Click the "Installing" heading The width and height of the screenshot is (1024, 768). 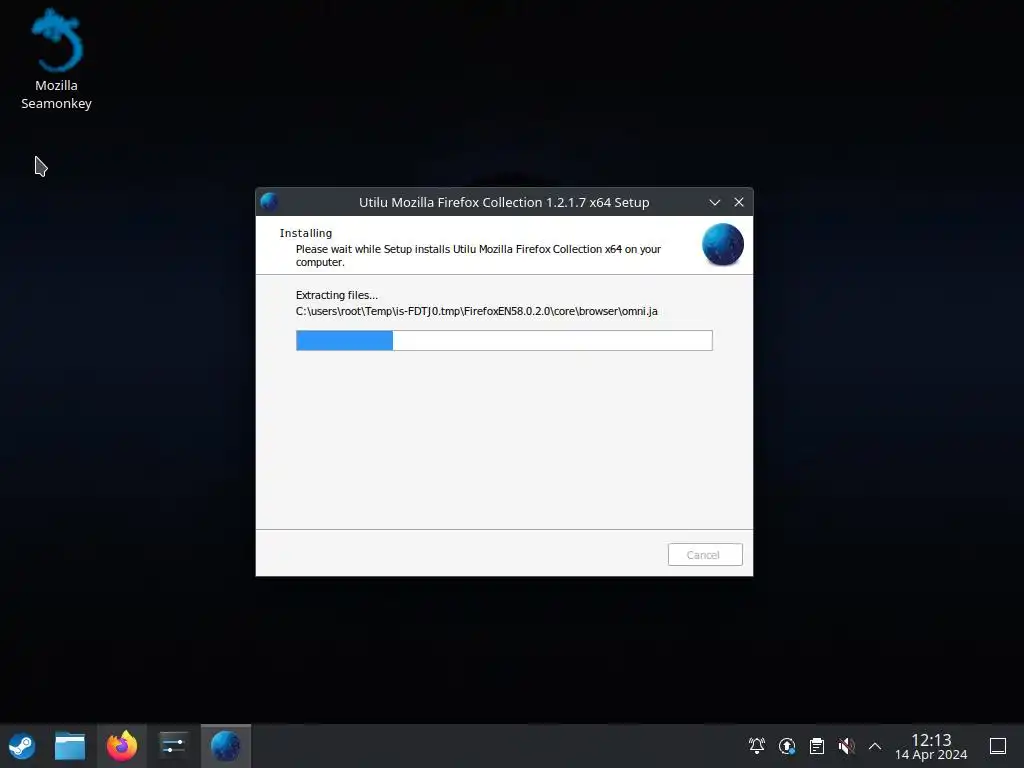(306, 233)
